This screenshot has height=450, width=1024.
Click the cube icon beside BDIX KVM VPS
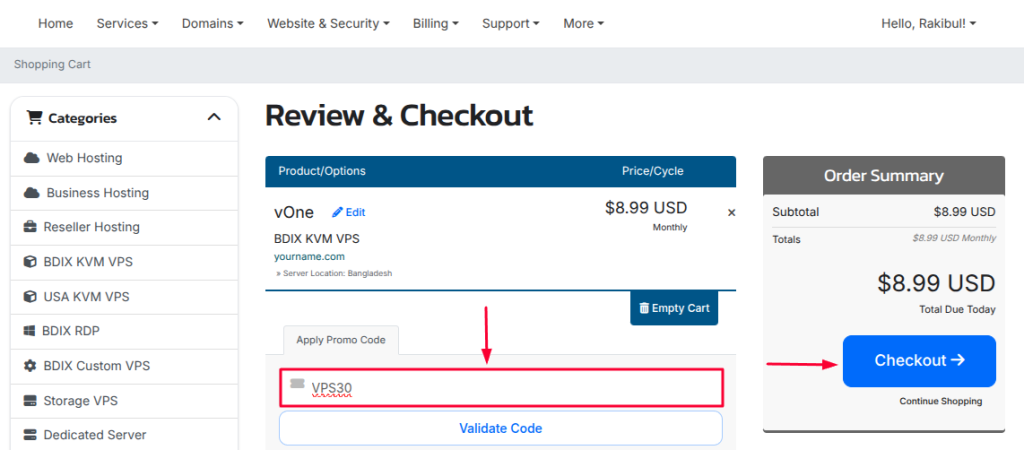pyautogui.click(x=30, y=262)
